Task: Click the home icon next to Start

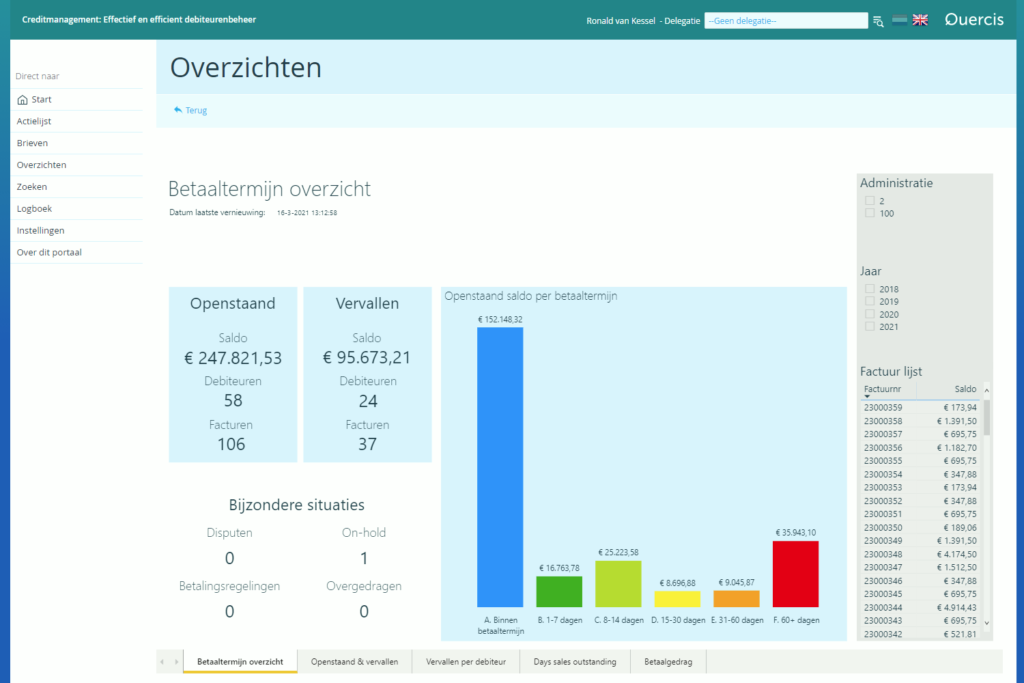Action: 22,99
